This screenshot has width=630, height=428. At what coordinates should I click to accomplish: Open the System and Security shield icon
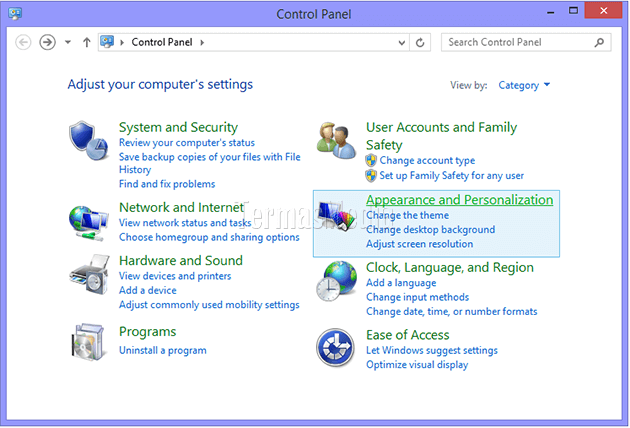click(x=88, y=141)
